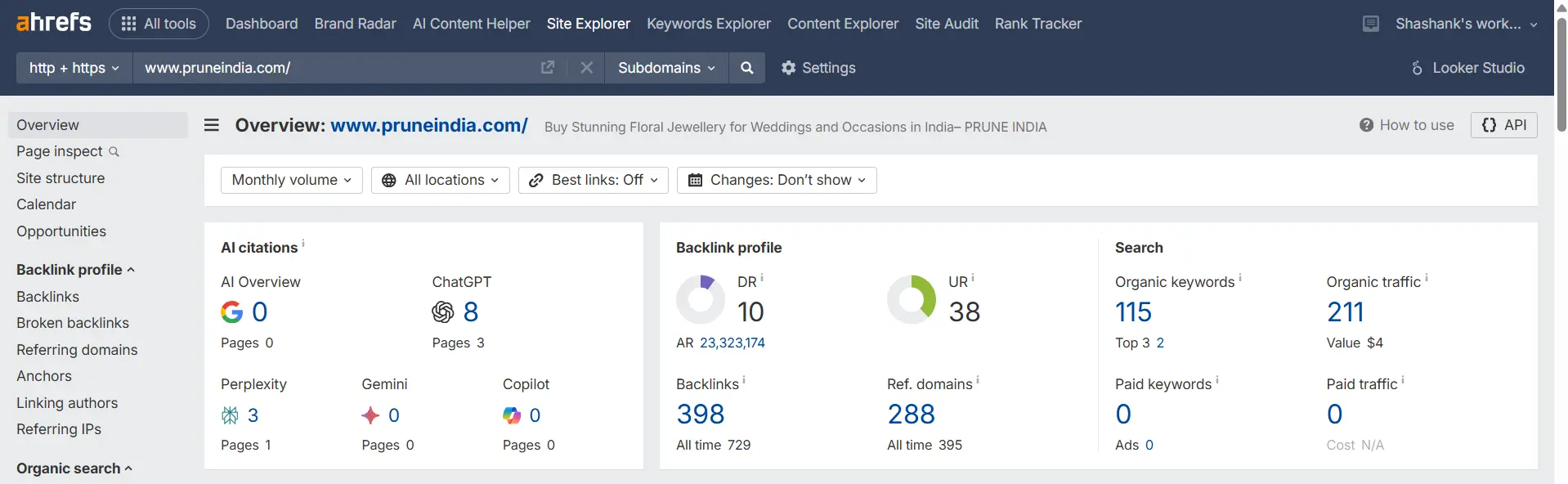Open Anchors in the sidebar
1568x484 pixels.
click(x=44, y=376)
